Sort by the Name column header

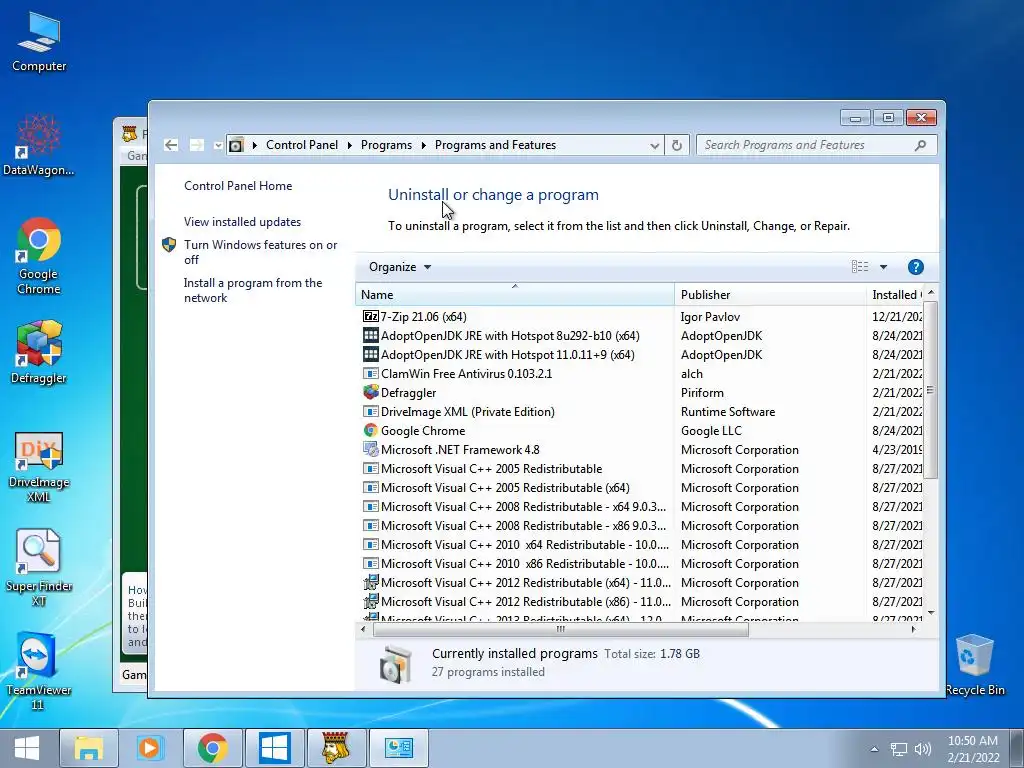pyautogui.click(x=515, y=295)
